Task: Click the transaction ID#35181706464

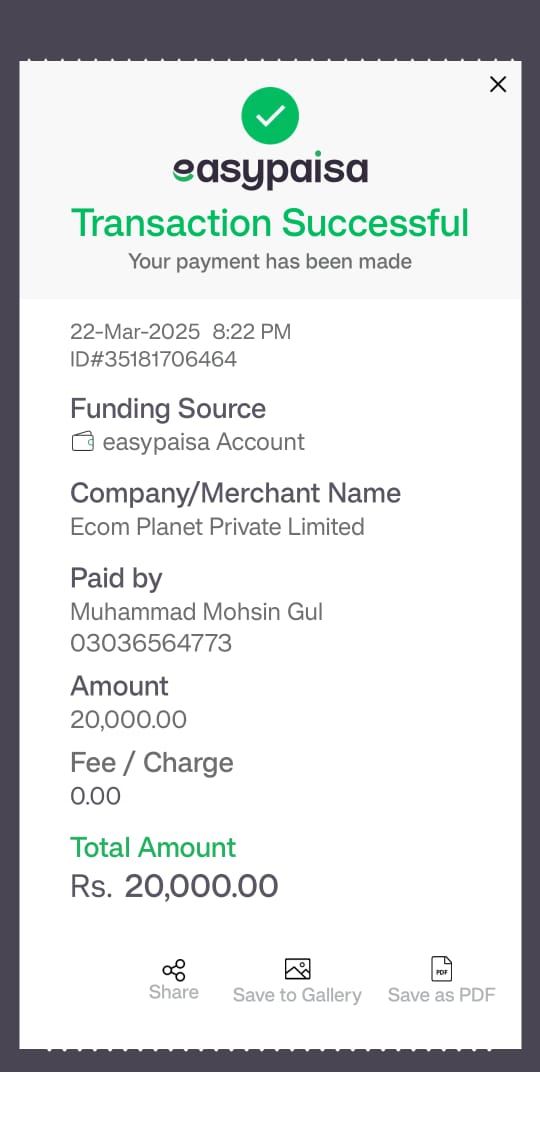Action: click(154, 359)
